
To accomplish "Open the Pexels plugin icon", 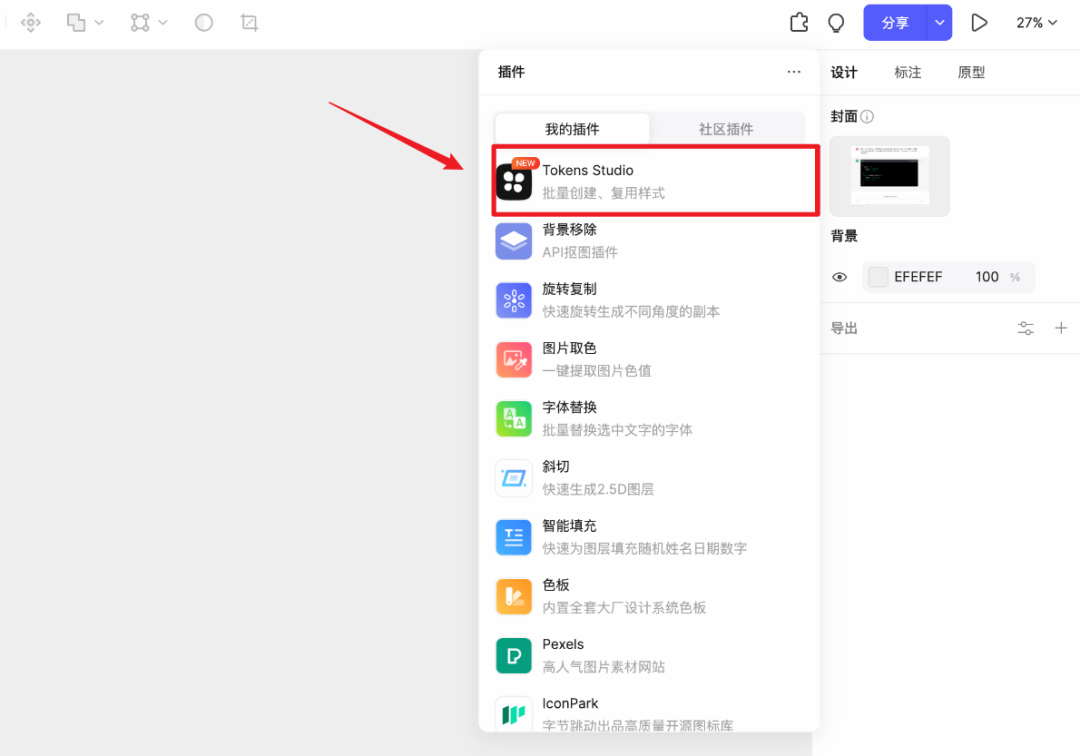I will pos(514,655).
